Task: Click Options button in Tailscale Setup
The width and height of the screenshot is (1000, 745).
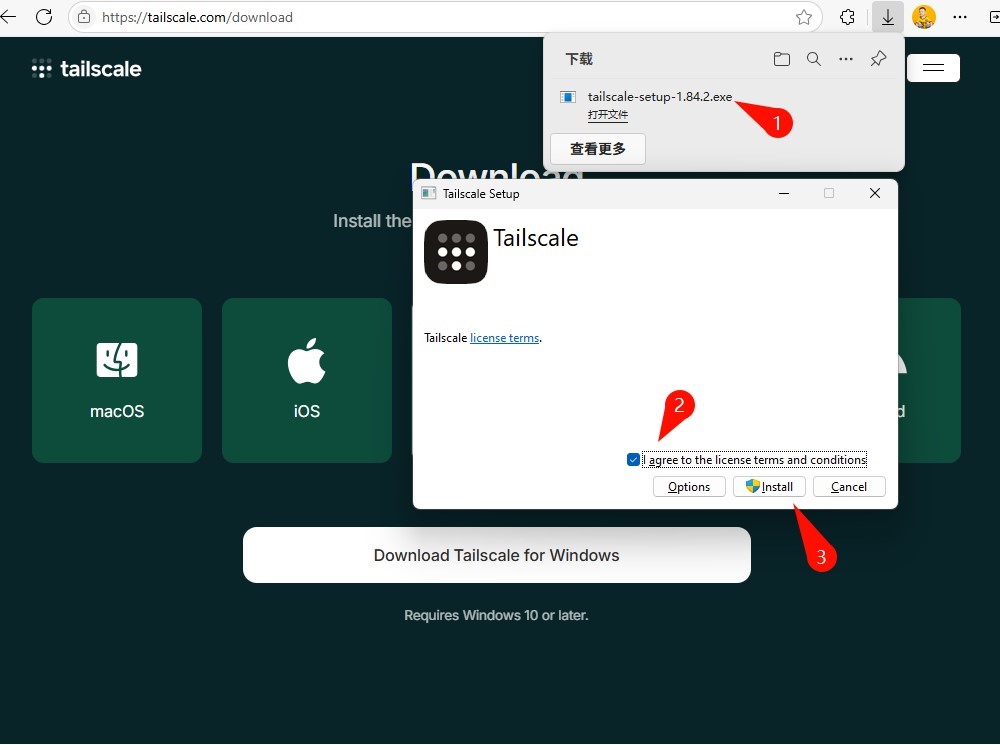Action: pyautogui.click(x=689, y=487)
